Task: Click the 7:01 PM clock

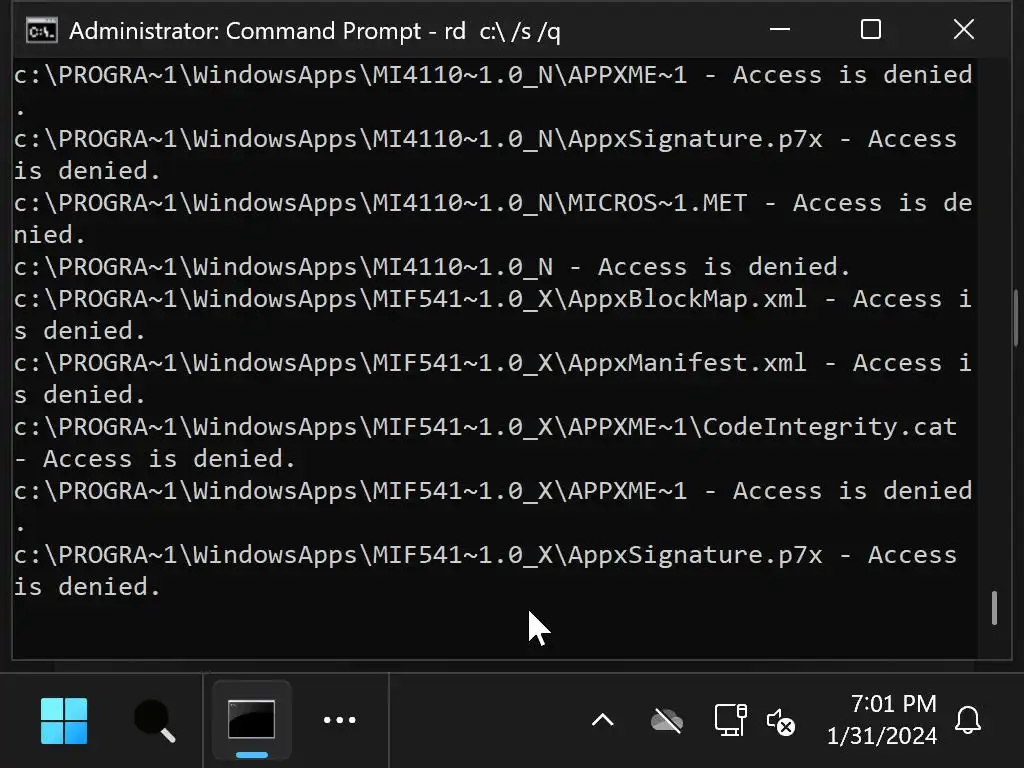Action: 893,704
